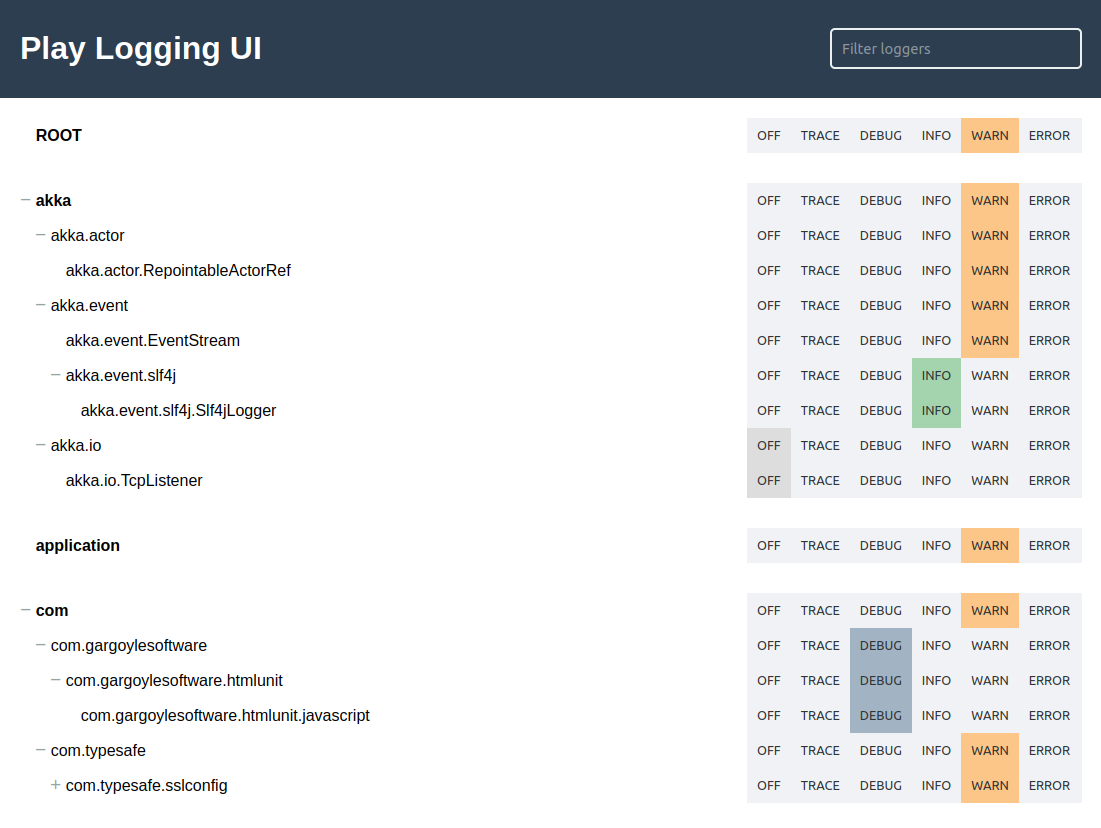
Task: Click the akka.io.TcpListener logger name
Action: [134, 481]
